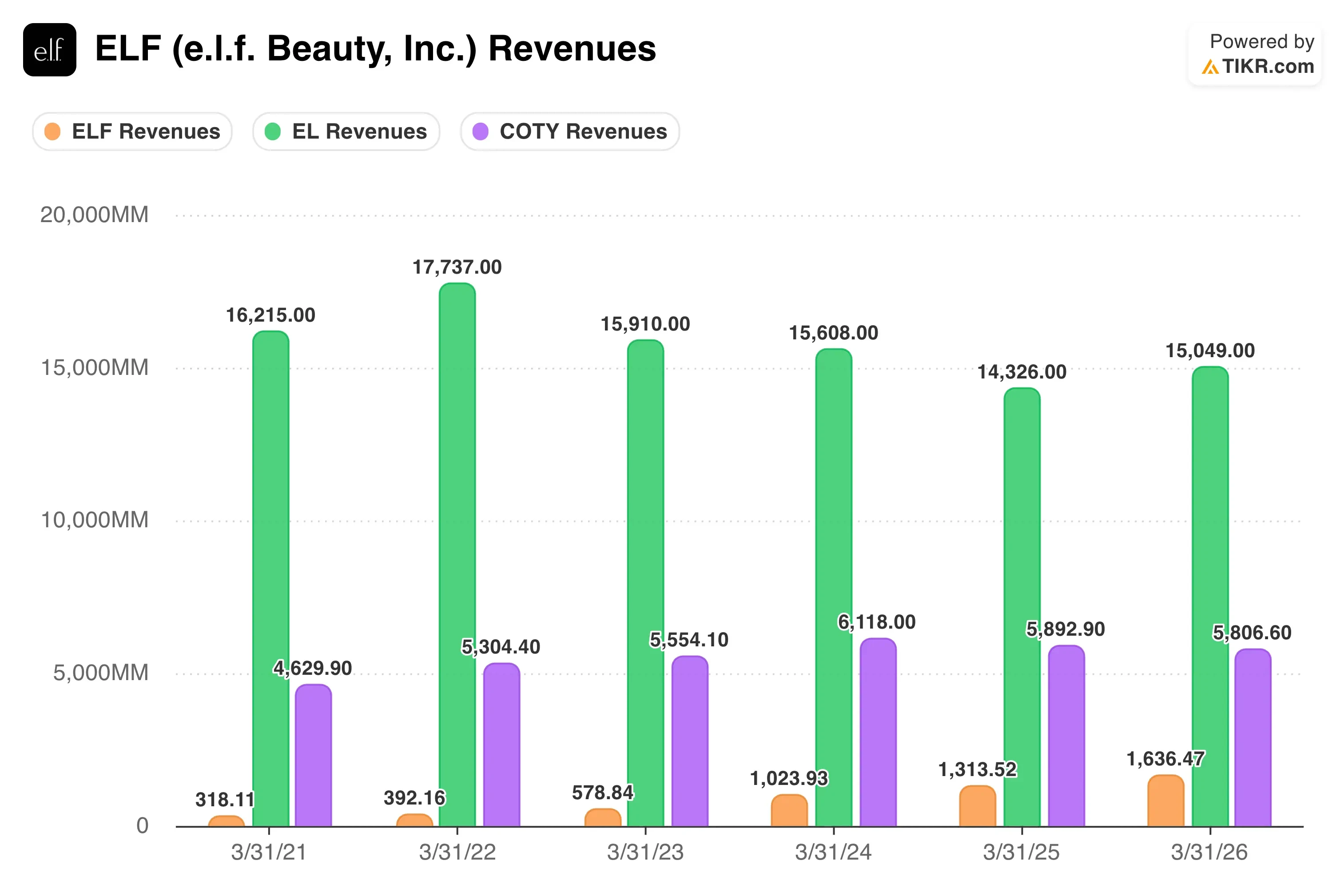Click the 'Powered by' text
The width and height of the screenshot is (1344, 896).
1262,41
